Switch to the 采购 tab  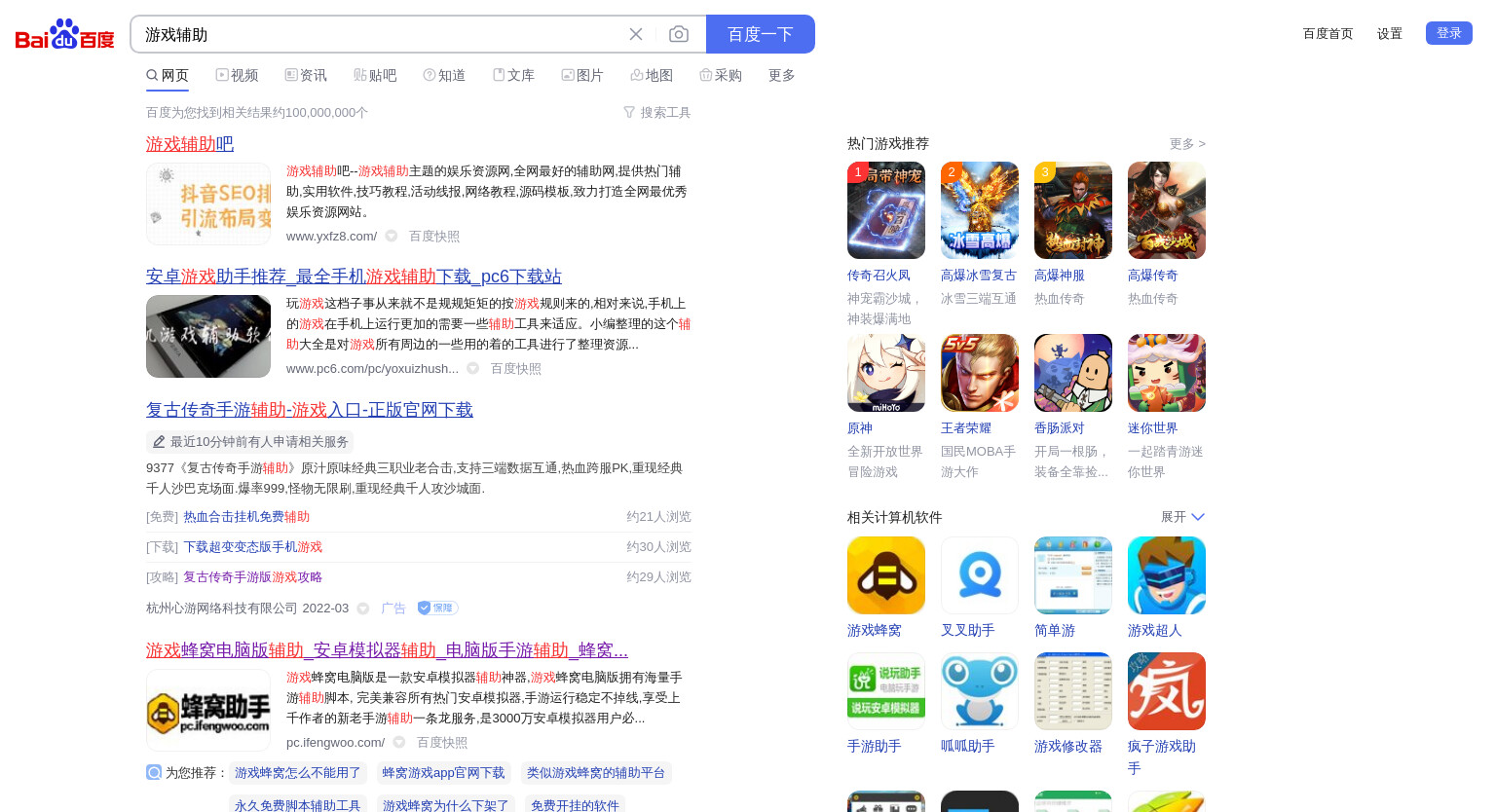point(721,75)
